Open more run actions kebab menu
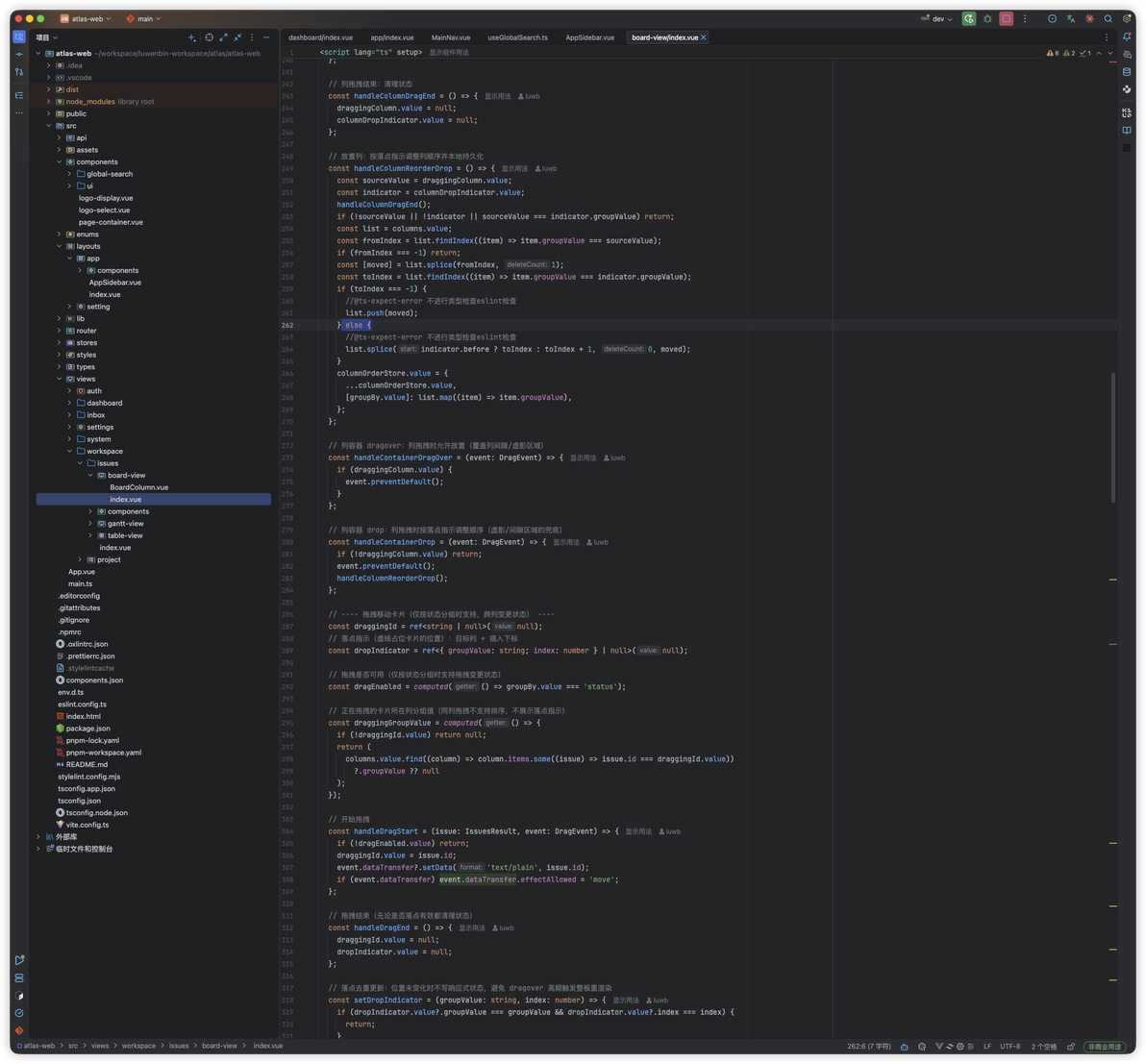 coord(1025,19)
